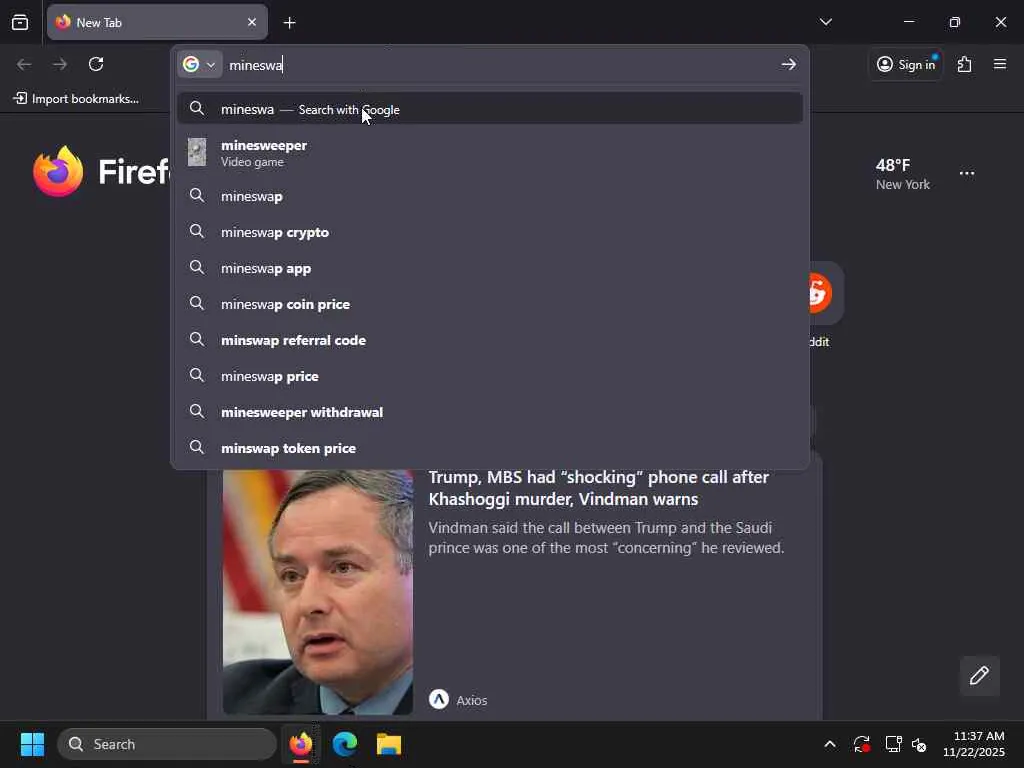Select the New Tab browser tab
The height and width of the screenshot is (768, 1024).
tap(157, 22)
